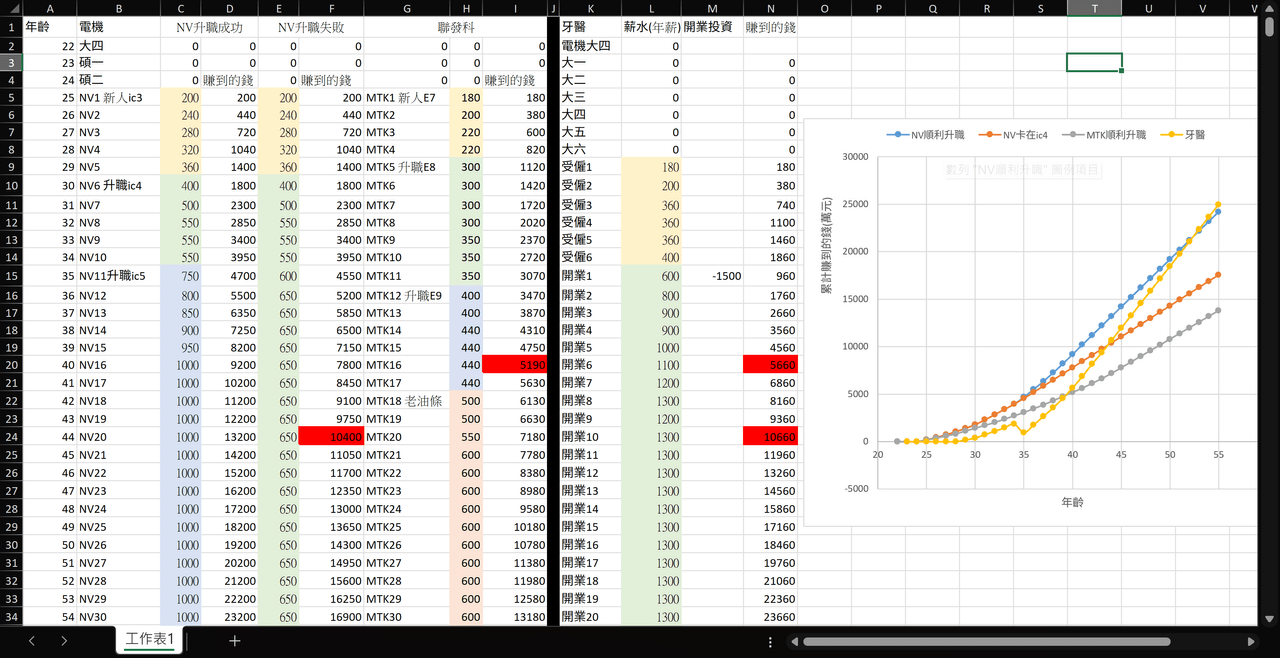Select the 聯發科 header cell

click(456, 27)
